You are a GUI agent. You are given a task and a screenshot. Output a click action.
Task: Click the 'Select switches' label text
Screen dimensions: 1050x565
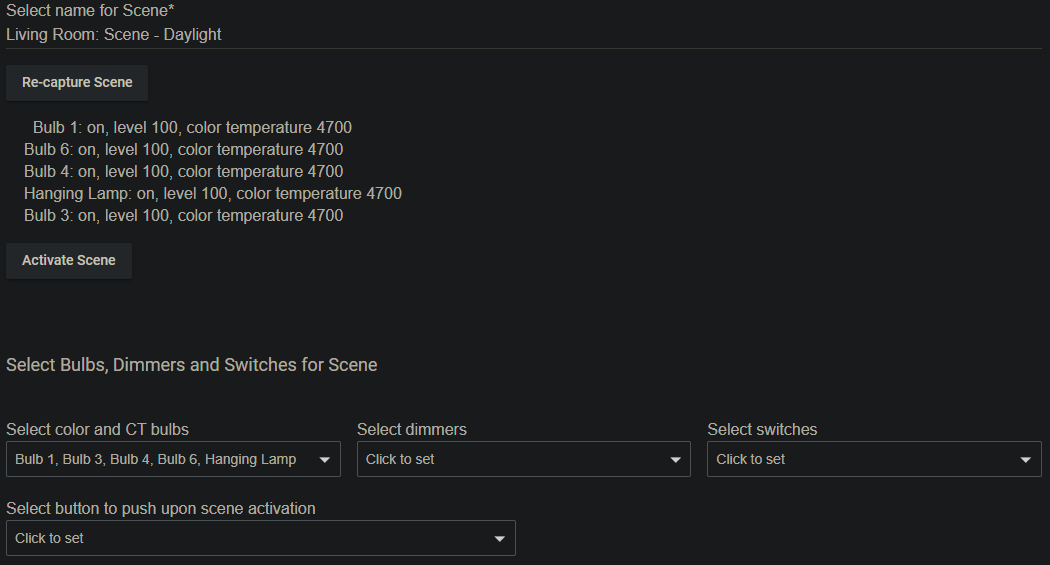tap(762, 429)
